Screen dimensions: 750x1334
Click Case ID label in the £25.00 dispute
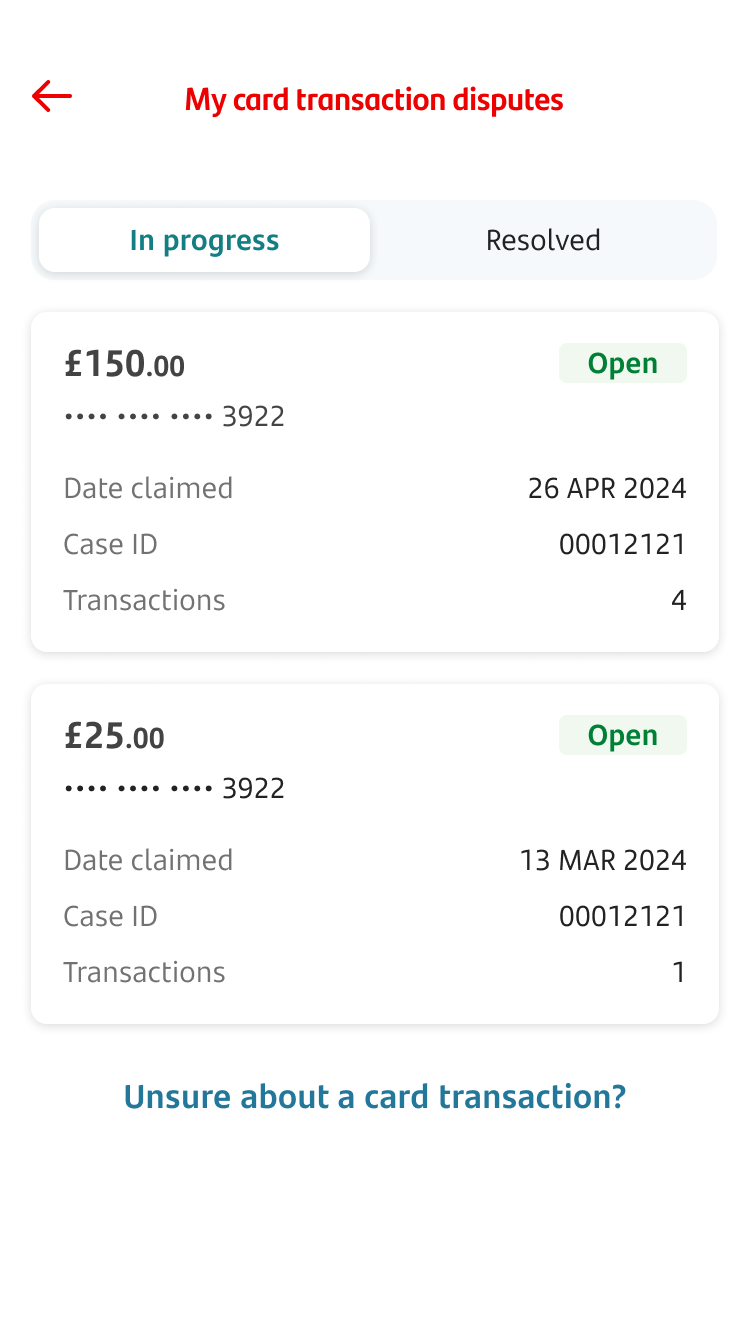110,916
